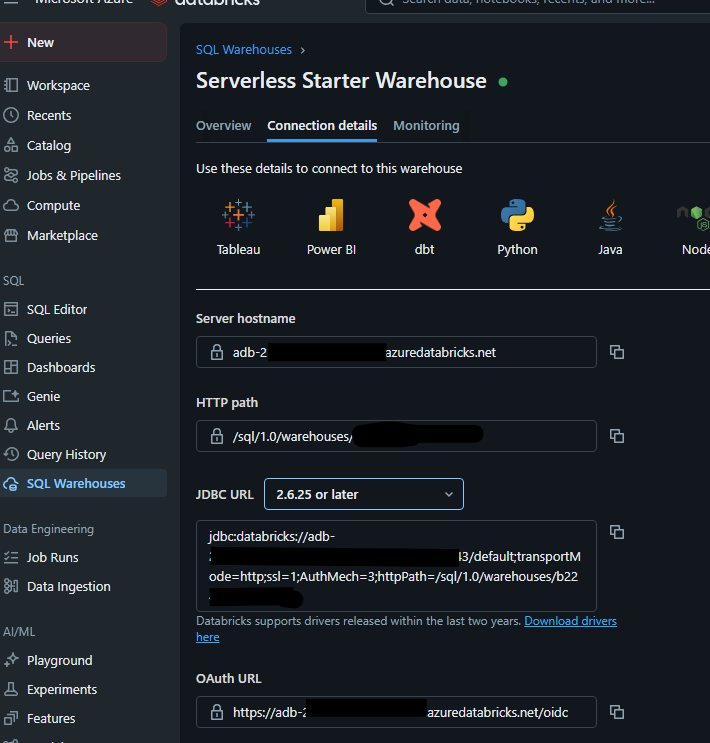
Task: Switch to the Overview tab
Action: pos(223,126)
